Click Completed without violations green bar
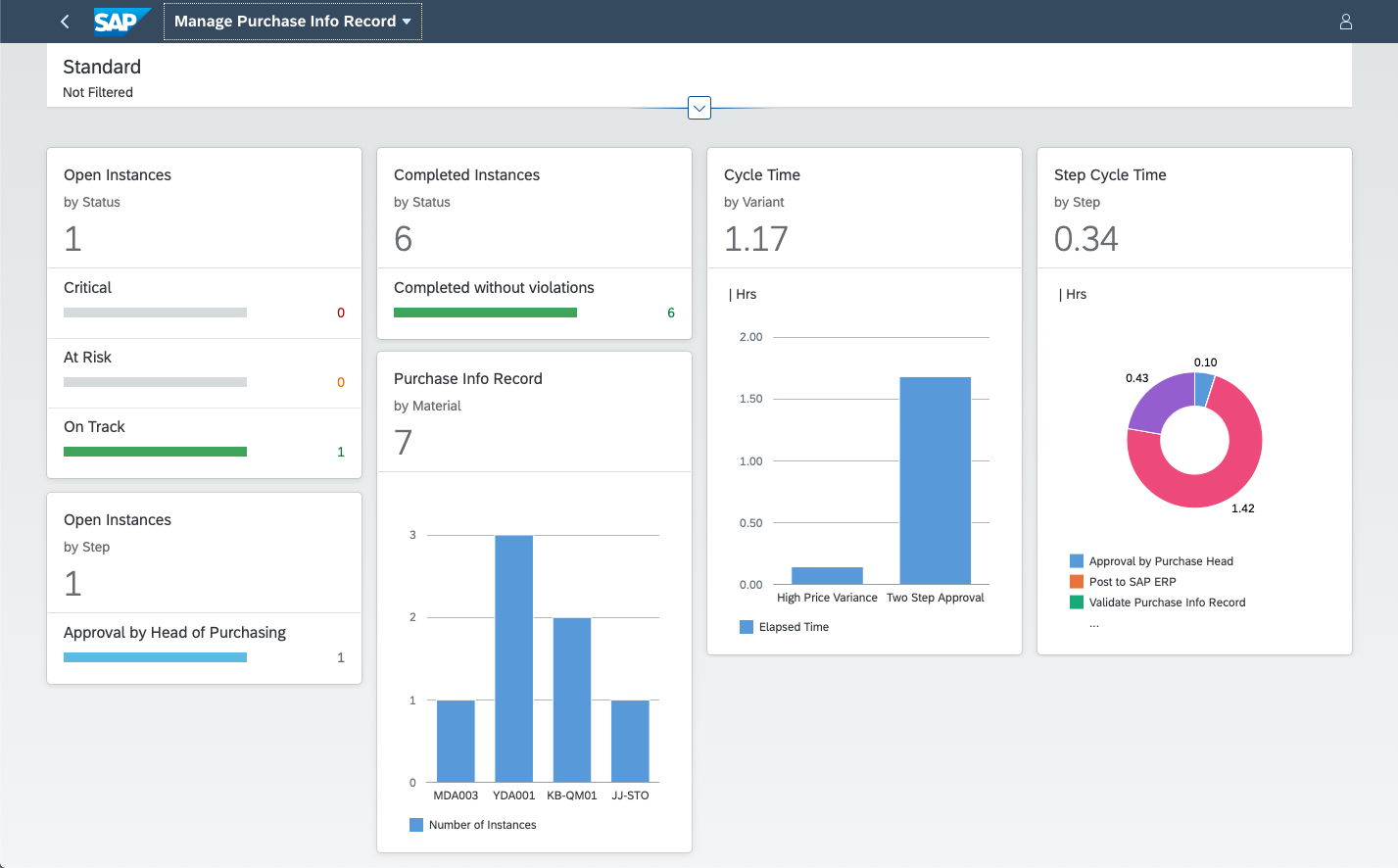The image size is (1398, 868). point(485,313)
